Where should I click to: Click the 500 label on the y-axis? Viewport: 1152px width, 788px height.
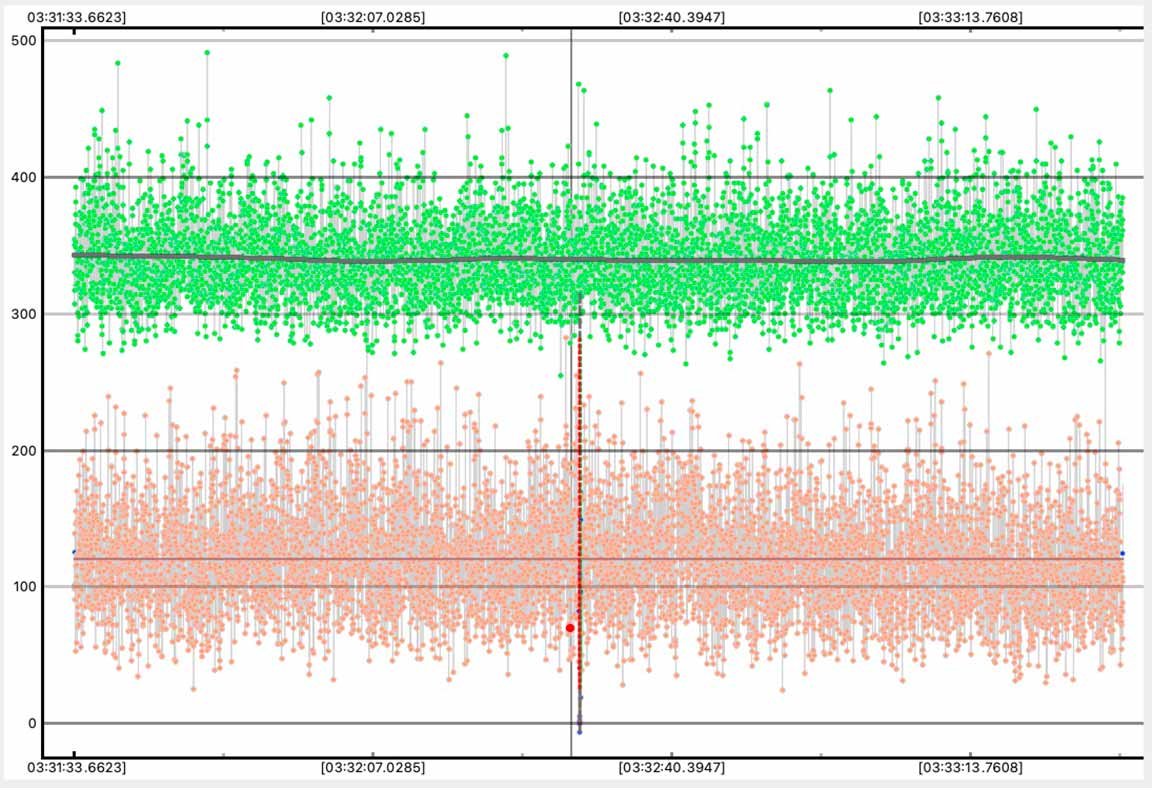point(23,41)
